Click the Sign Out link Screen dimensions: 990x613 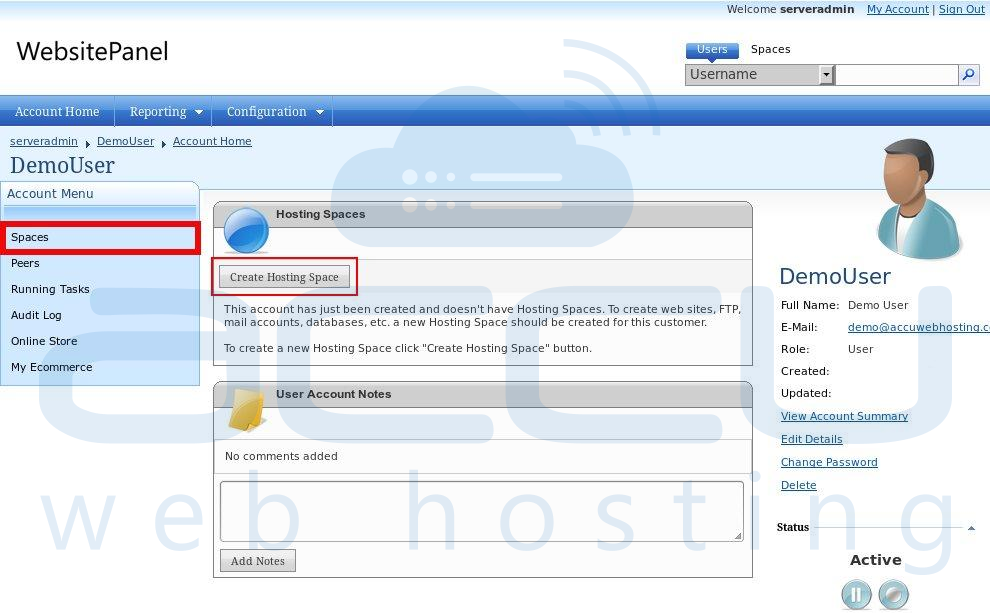click(962, 9)
